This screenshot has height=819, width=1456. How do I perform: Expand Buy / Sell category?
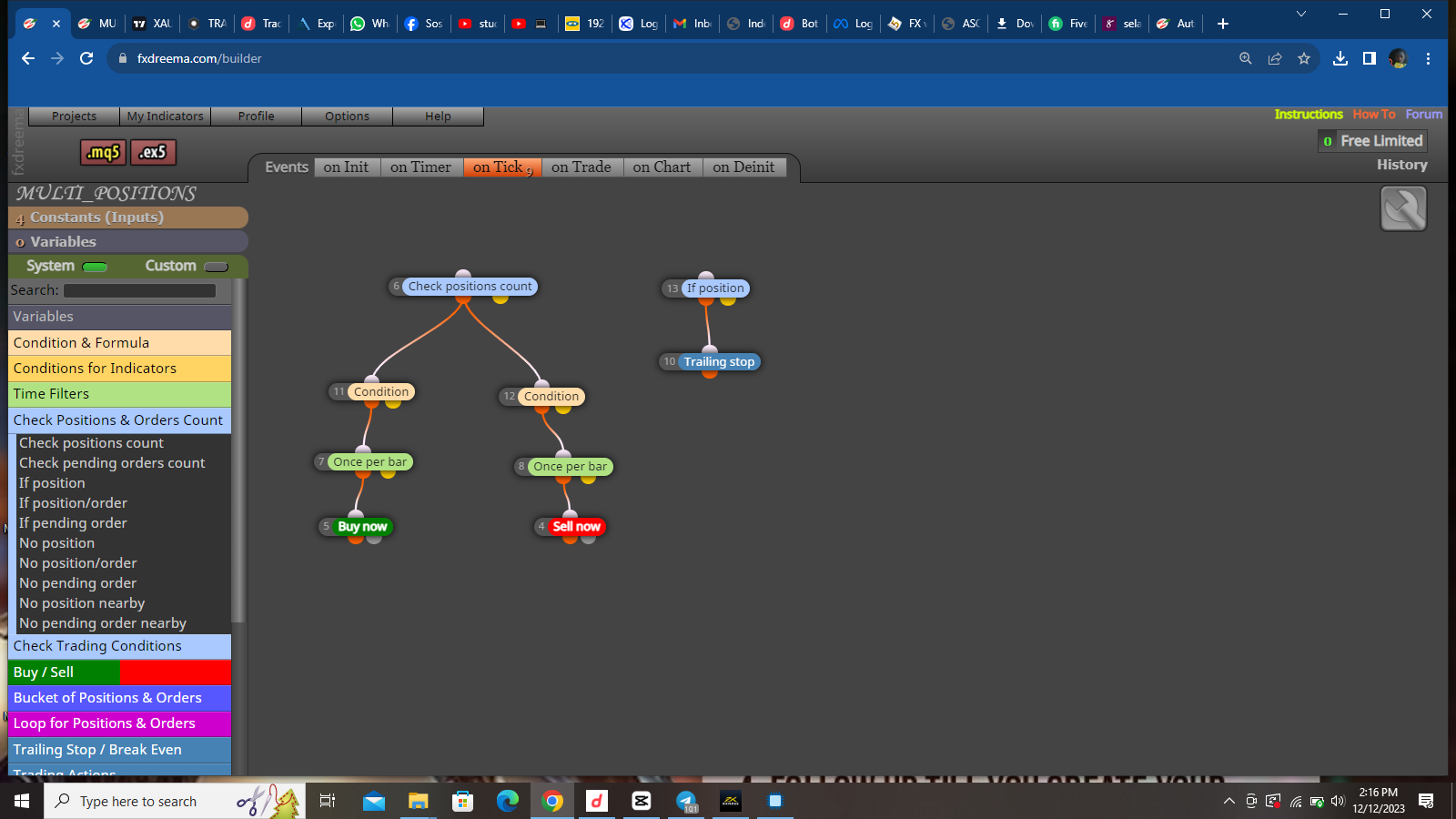(119, 672)
